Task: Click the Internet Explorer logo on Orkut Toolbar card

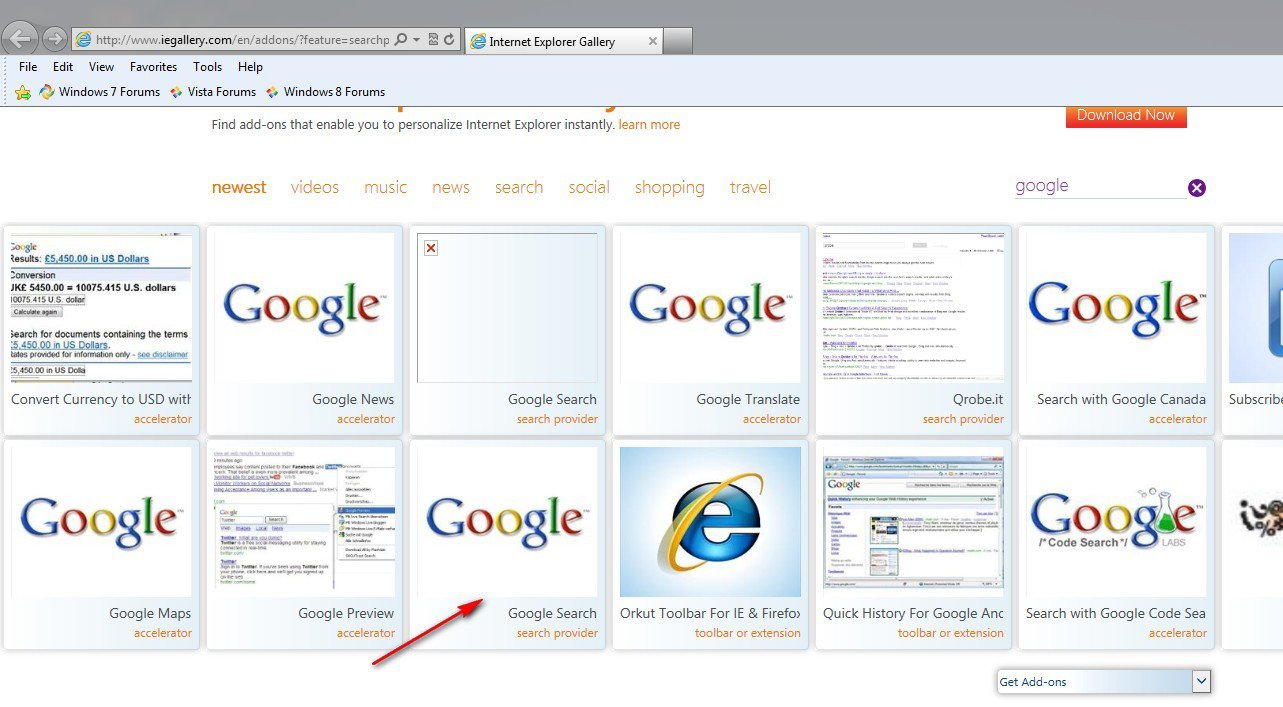Action: tap(711, 522)
